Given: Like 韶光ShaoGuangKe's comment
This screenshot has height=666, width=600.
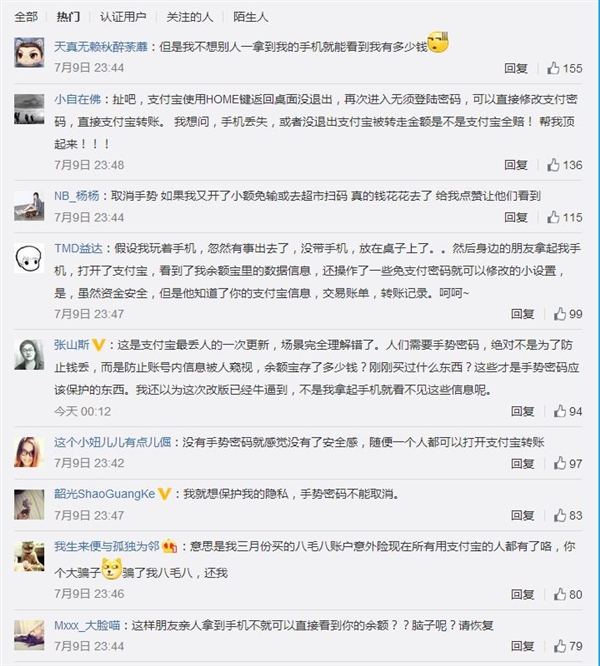Looking at the screenshot, I should (556, 515).
